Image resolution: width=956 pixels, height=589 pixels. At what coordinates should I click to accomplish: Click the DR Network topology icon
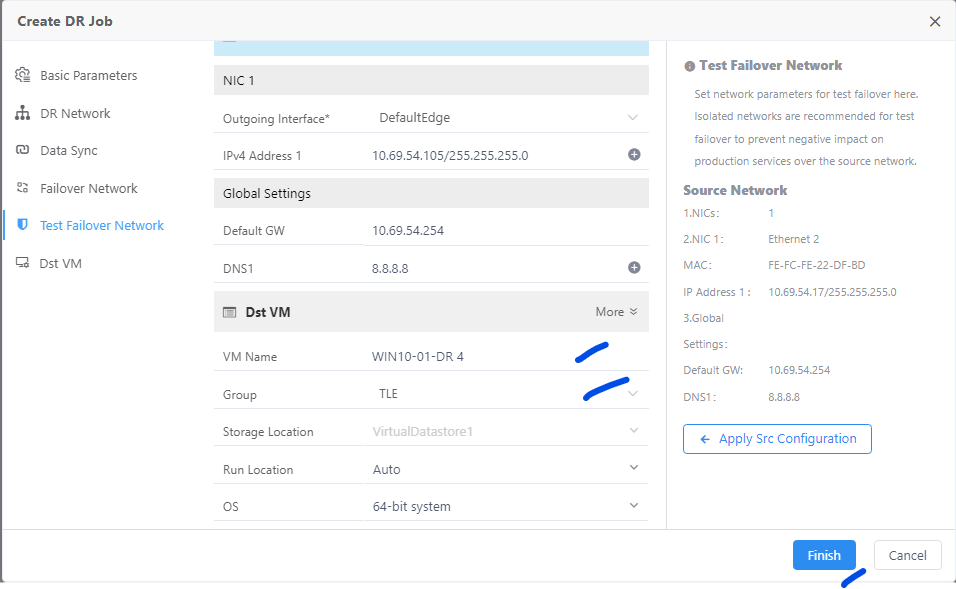click(23, 113)
